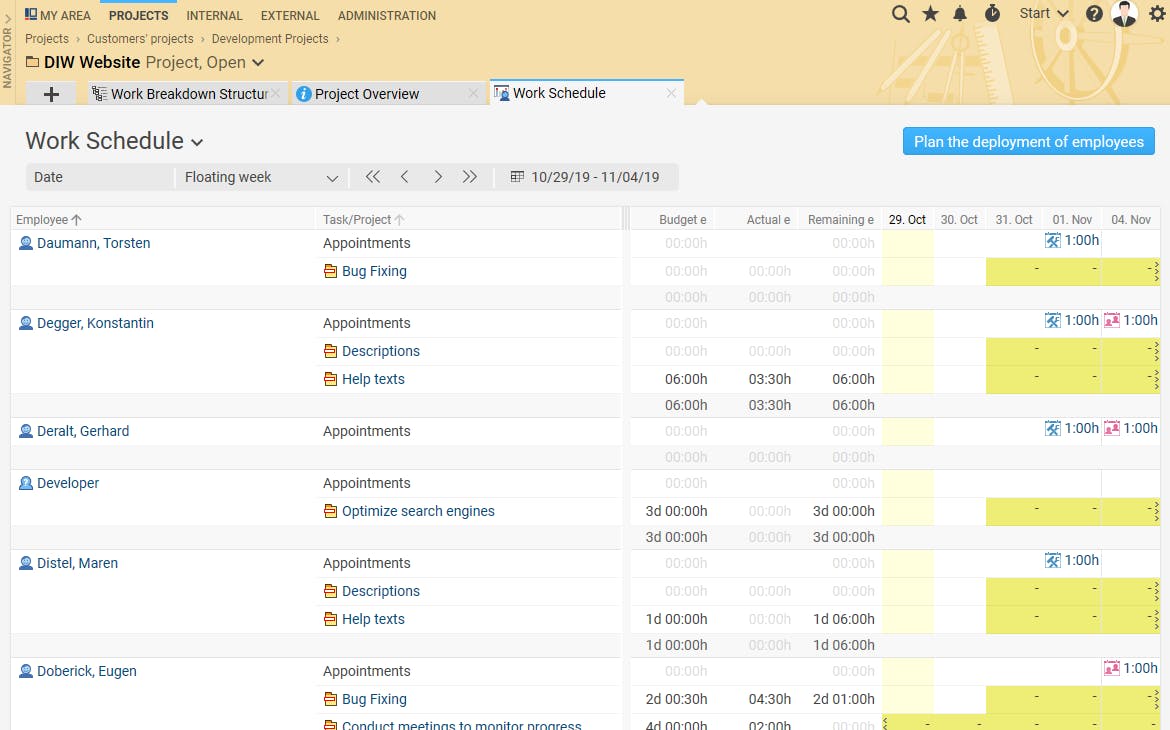Jump far forward with double-right arrows
The width and height of the screenshot is (1170, 730).
469,177
